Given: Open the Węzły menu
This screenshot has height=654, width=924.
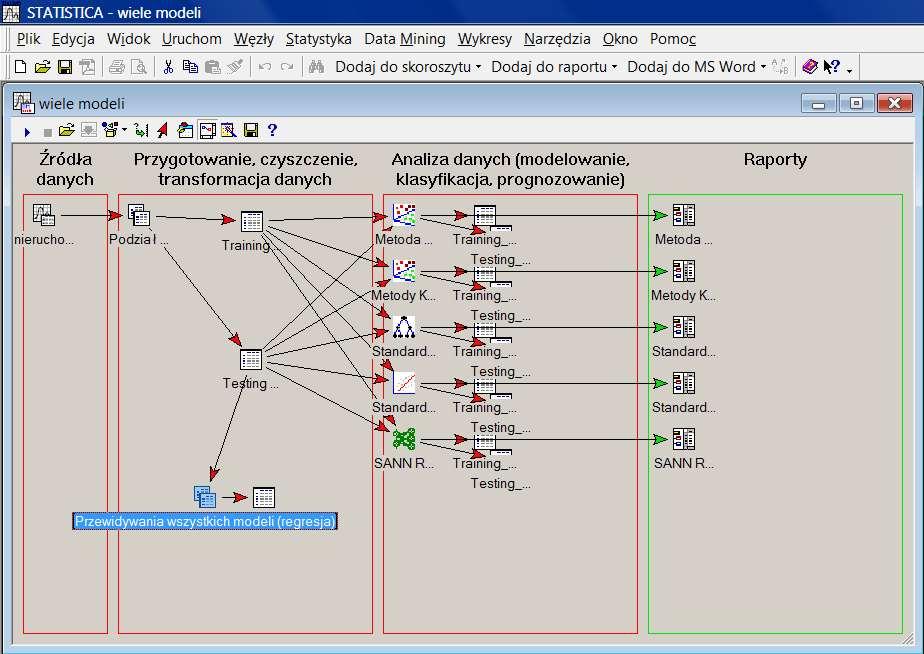Looking at the screenshot, I should pos(253,39).
